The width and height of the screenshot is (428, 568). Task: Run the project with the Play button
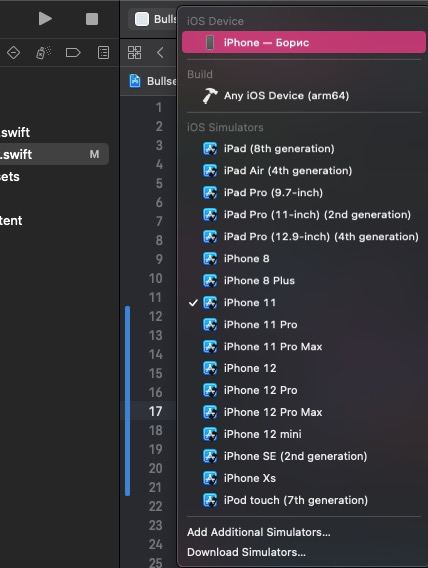coord(45,19)
